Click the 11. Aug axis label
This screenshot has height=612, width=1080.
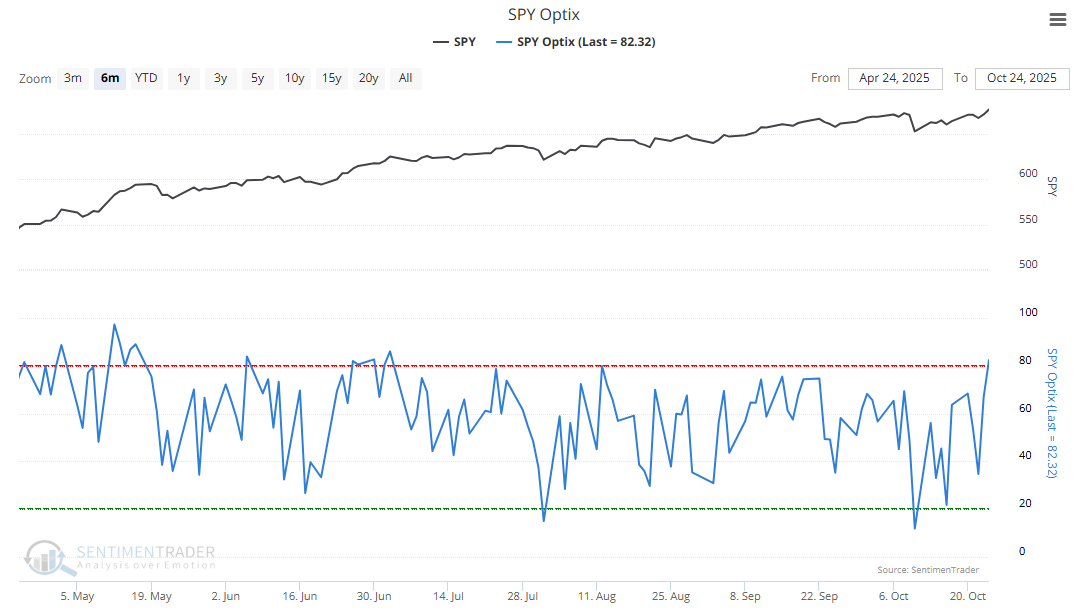coord(596,596)
